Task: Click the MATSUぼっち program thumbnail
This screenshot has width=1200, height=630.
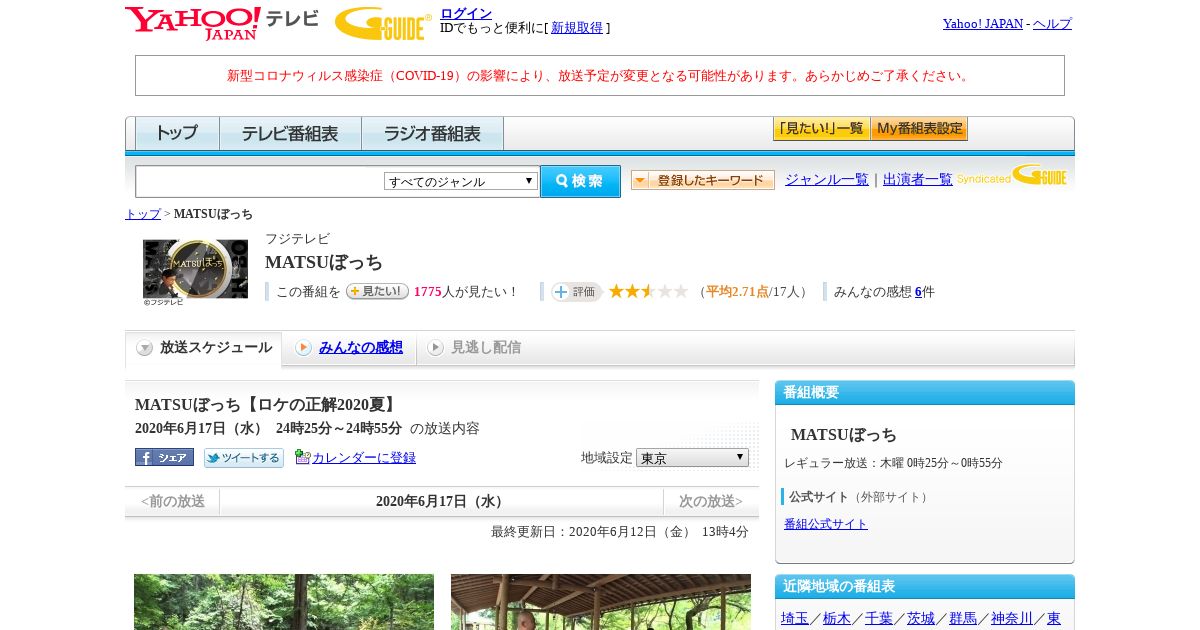Action: [x=195, y=269]
